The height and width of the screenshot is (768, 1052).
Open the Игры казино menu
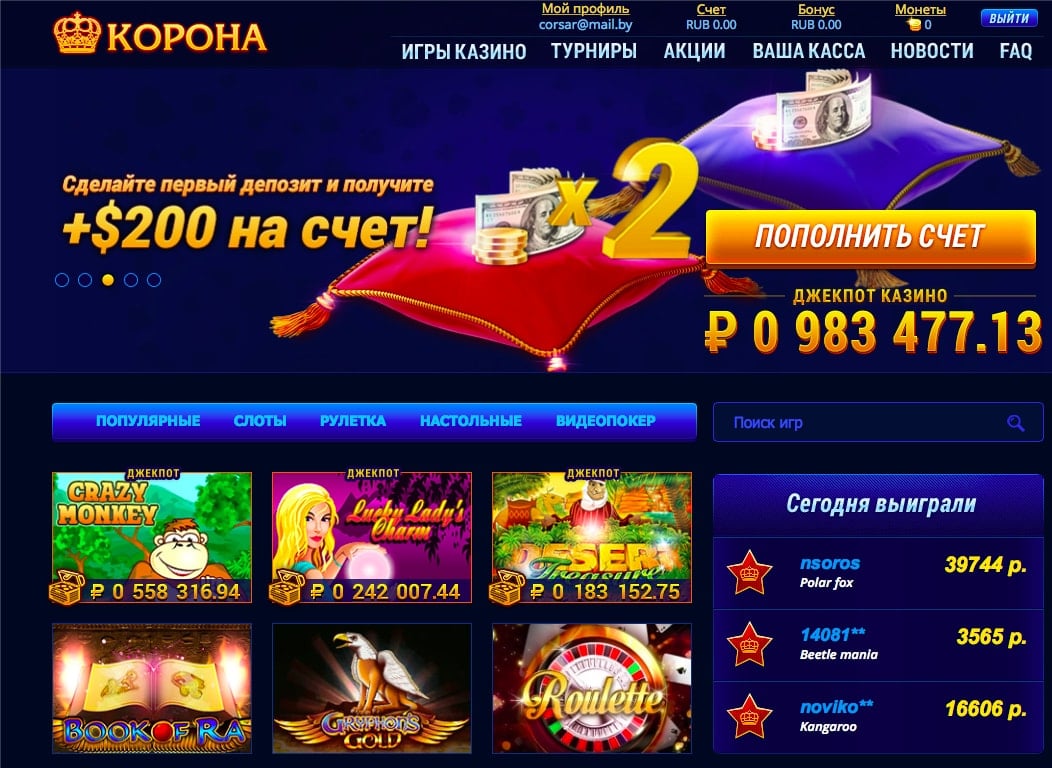point(464,51)
